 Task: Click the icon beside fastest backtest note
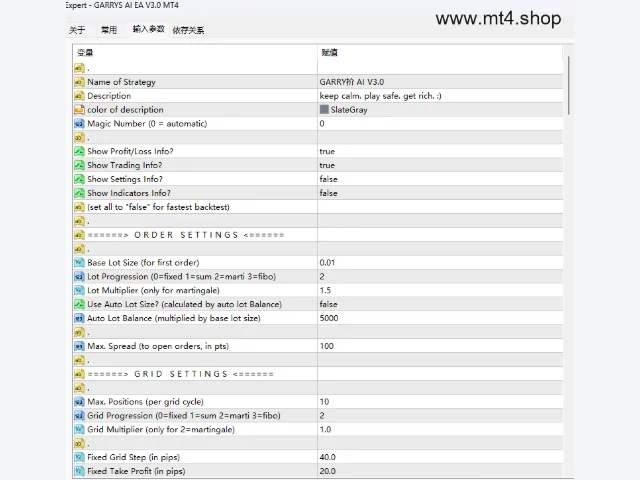coord(79,207)
